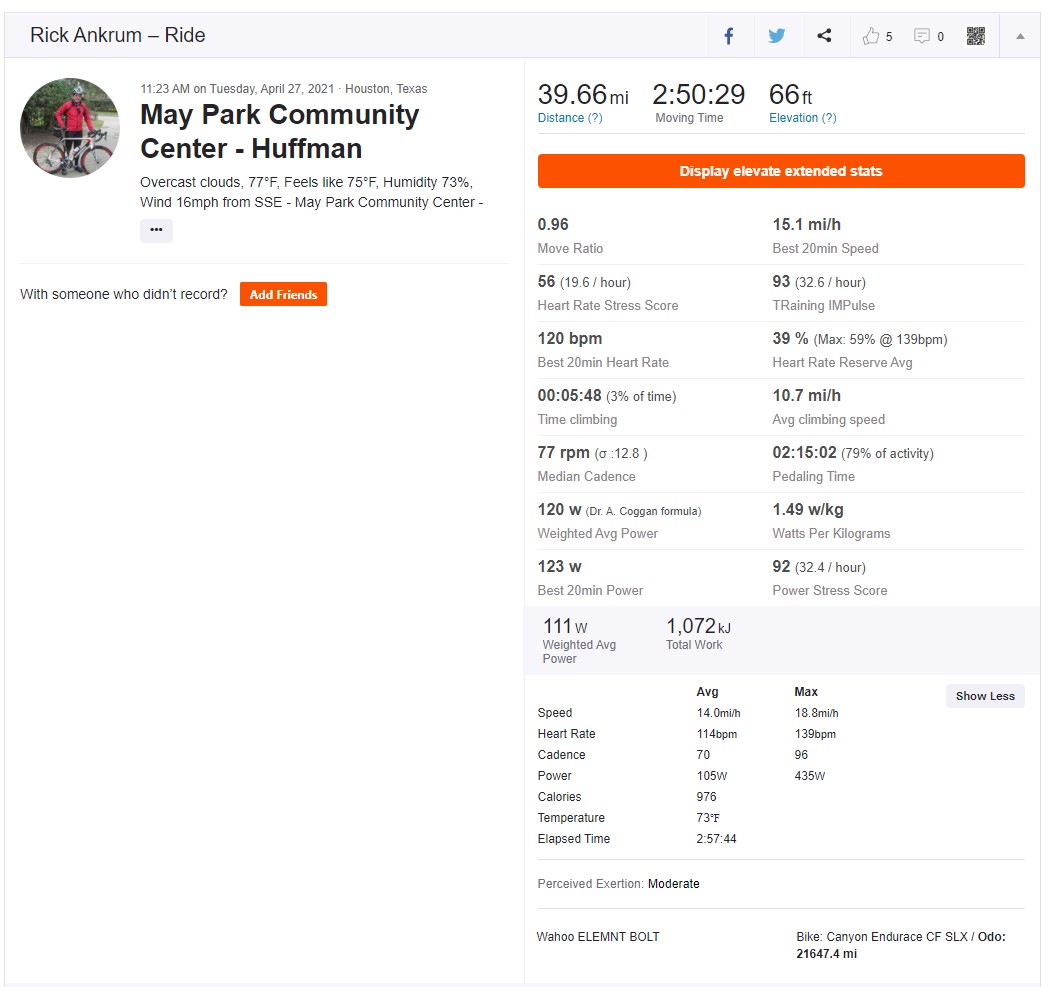Open the generic share icon
Viewport: 1048px width, 987px height.
[x=824, y=35]
